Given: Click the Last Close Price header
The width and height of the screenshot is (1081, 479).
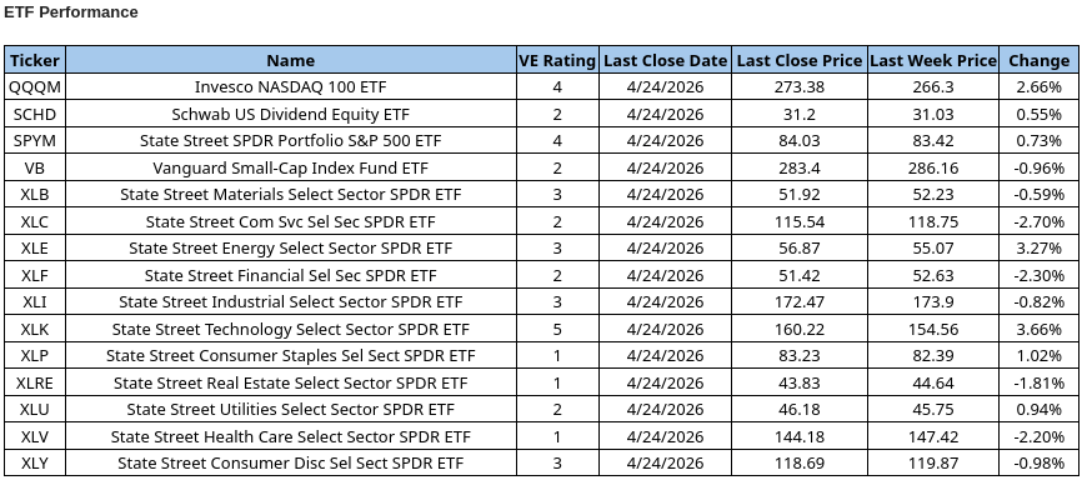Looking at the screenshot, I should point(800,61).
